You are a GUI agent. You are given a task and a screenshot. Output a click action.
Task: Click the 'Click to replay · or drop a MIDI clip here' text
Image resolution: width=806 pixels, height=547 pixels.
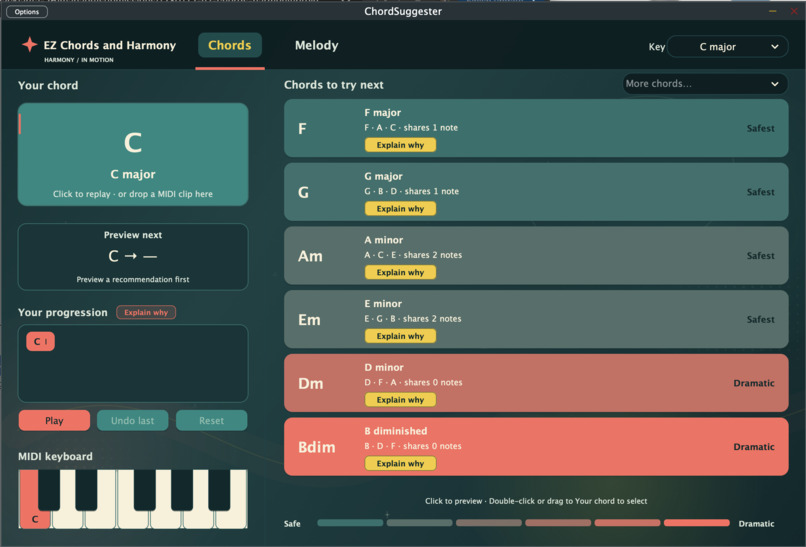[133, 194]
